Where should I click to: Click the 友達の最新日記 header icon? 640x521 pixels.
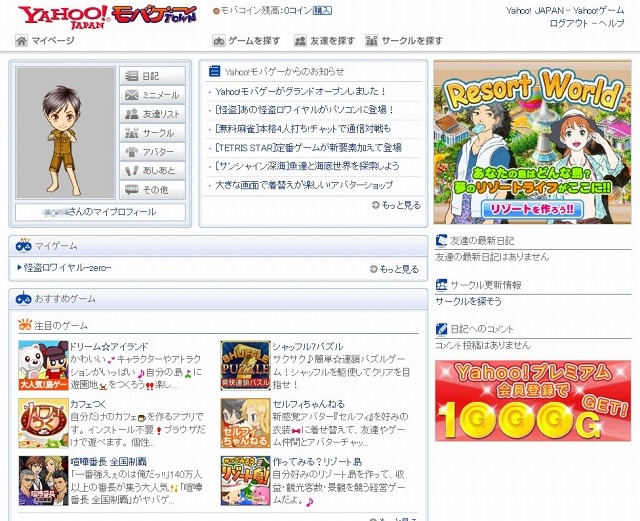pos(441,240)
